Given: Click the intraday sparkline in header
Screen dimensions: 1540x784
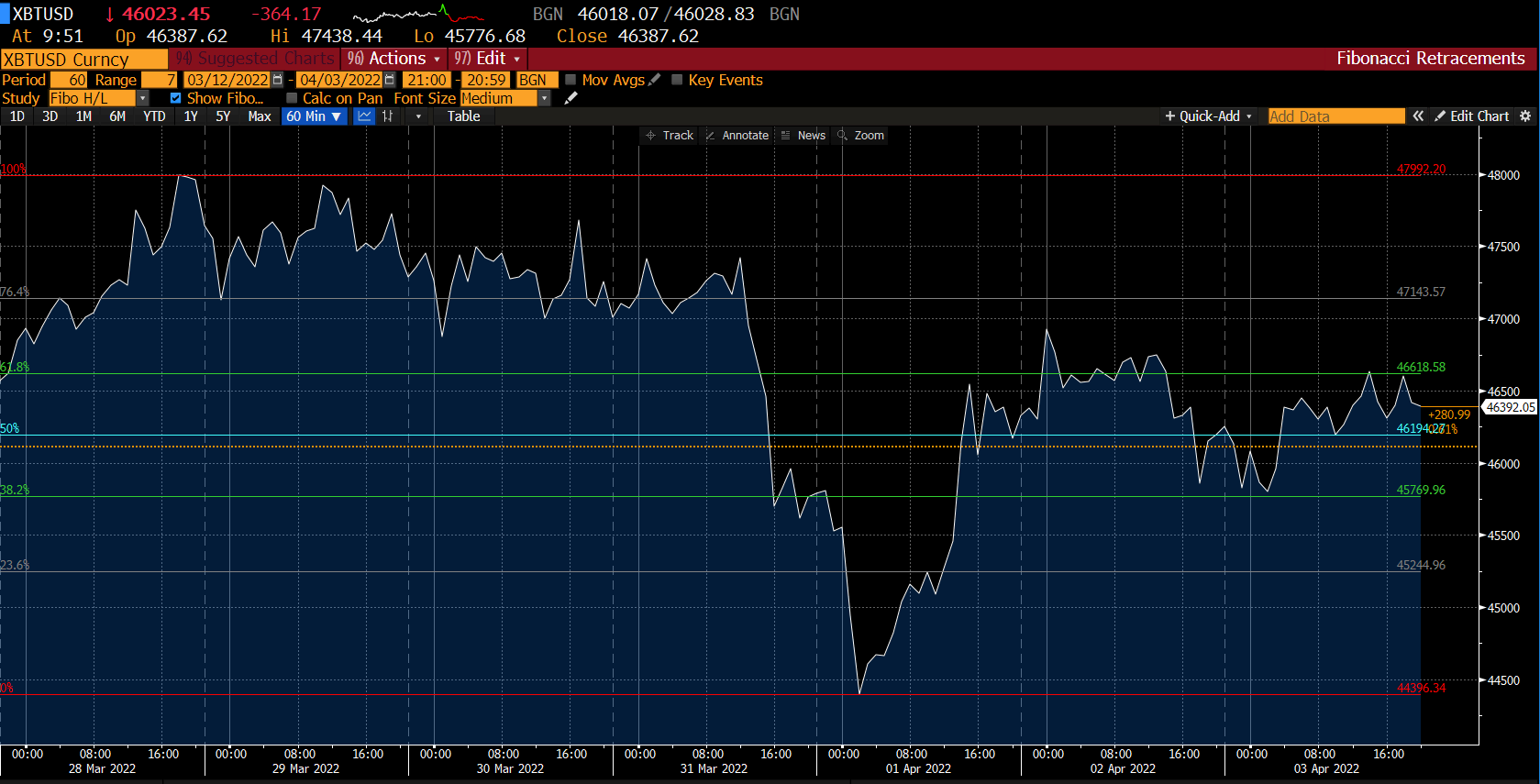Looking at the screenshot, I should (x=418, y=14).
